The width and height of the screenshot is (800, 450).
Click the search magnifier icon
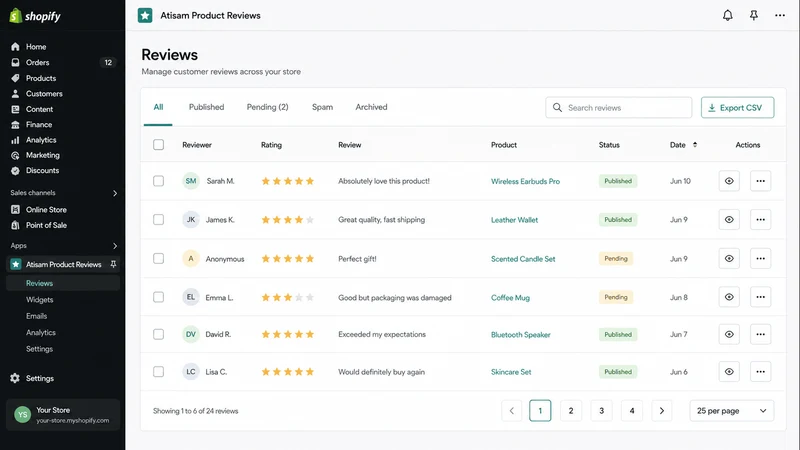pyautogui.click(x=557, y=108)
